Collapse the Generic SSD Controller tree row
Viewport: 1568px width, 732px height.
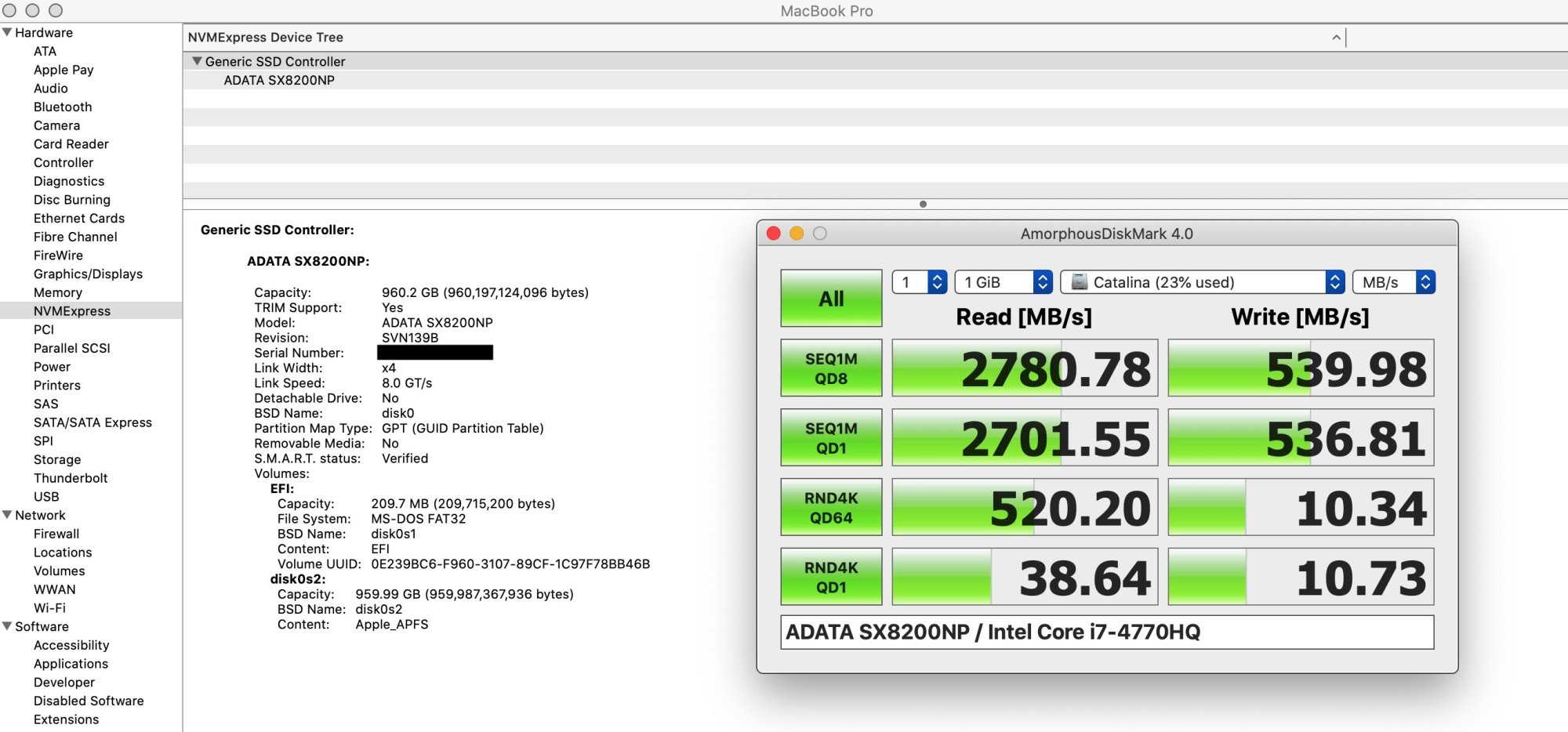click(x=197, y=61)
